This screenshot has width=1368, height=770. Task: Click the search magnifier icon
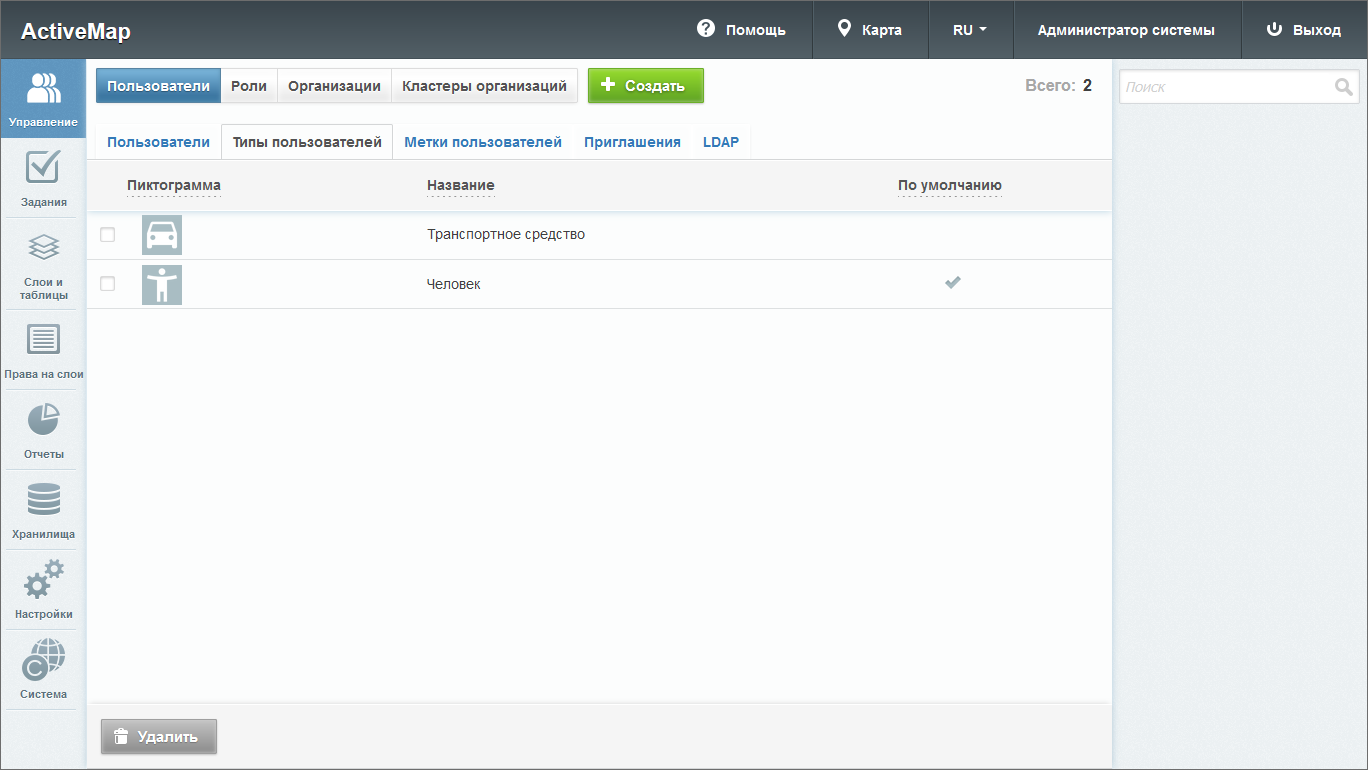pos(1343,87)
